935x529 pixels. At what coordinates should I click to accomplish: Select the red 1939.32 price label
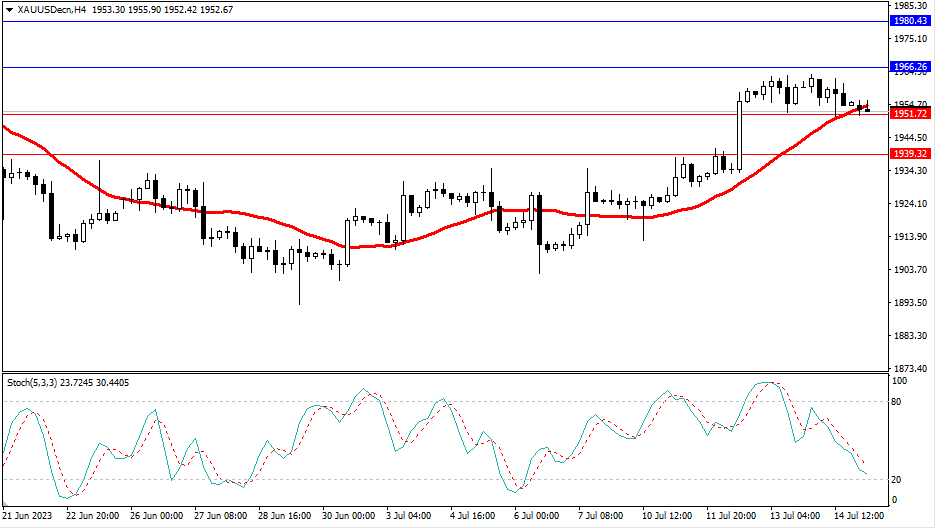pyautogui.click(x=911, y=154)
